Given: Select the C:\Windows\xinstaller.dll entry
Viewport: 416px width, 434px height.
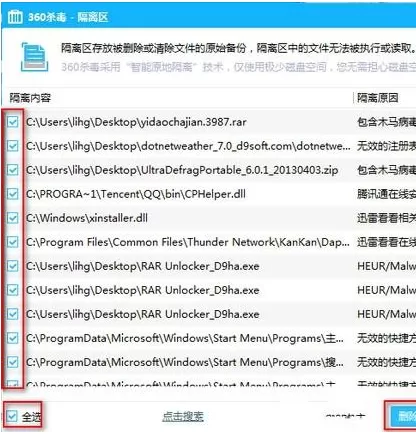Looking at the screenshot, I should [87, 218].
